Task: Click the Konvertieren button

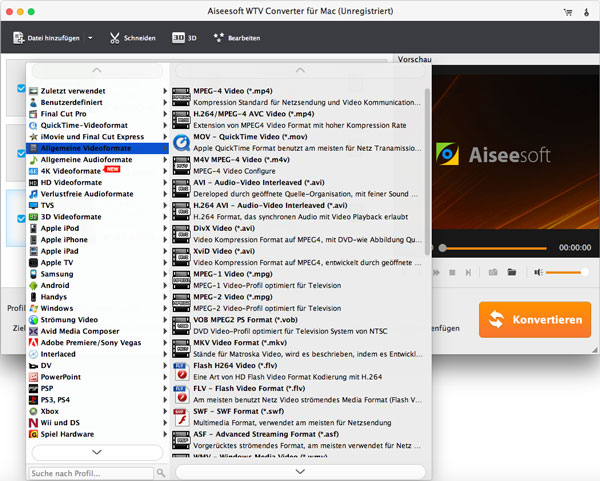Action: pos(535,320)
